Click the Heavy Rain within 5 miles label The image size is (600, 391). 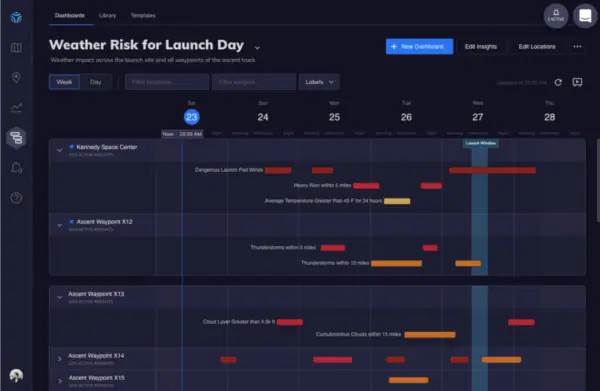point(322,186)
